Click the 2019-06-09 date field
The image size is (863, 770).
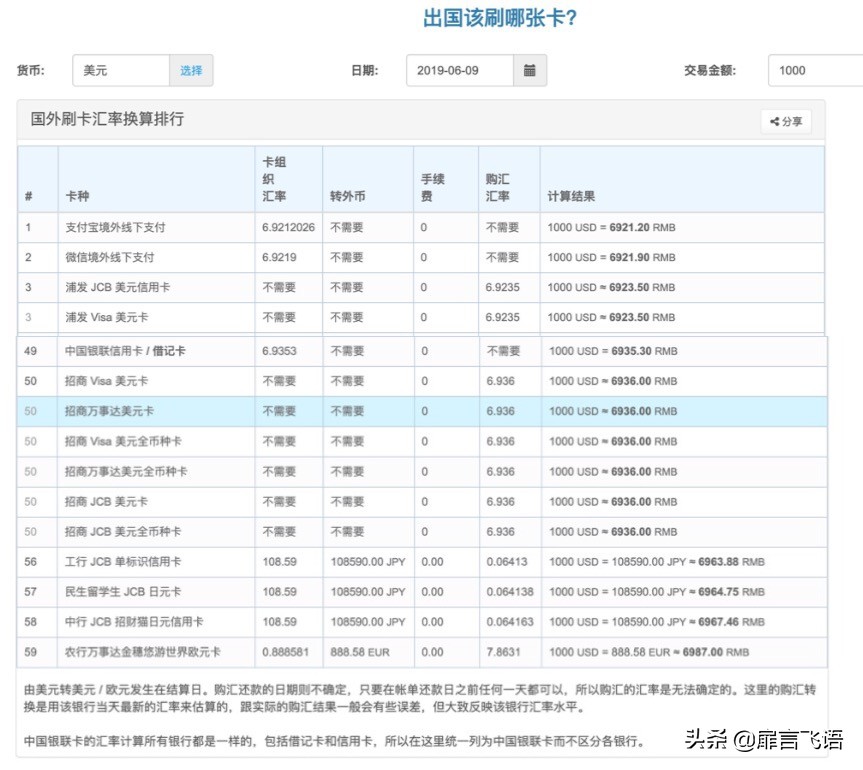point(458,70)
